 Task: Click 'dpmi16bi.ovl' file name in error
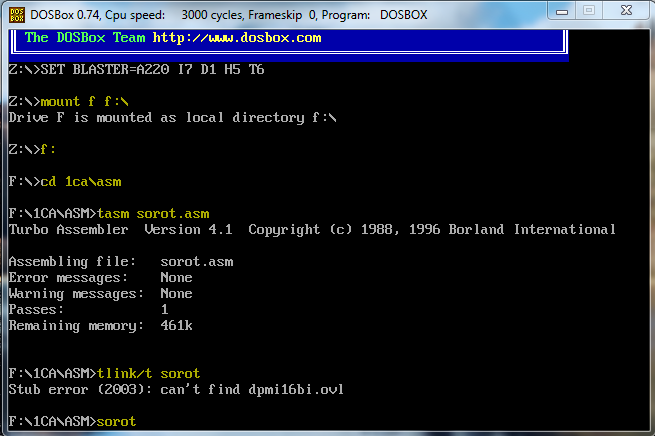coord(296,390)
